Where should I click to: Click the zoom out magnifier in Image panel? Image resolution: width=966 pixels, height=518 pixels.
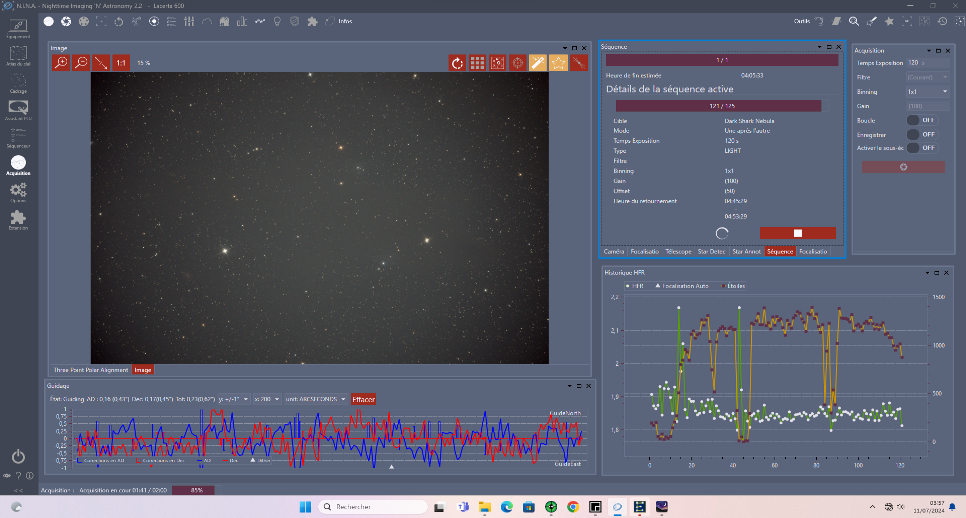81,62
